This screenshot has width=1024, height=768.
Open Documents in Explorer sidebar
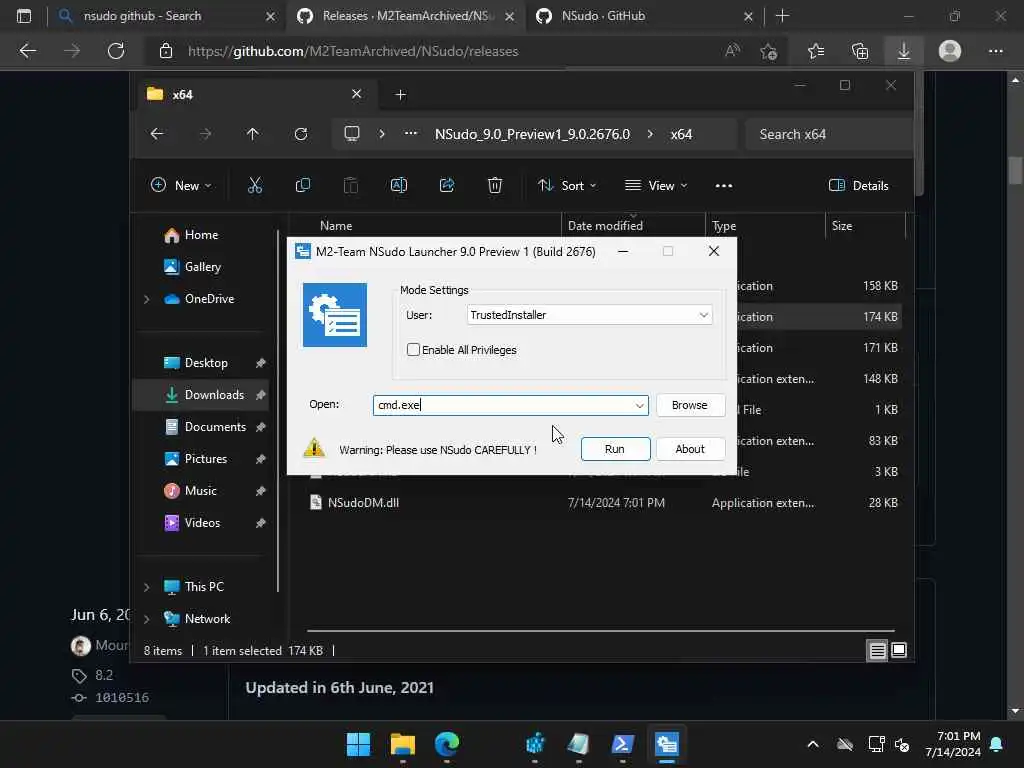click(205, 426)
